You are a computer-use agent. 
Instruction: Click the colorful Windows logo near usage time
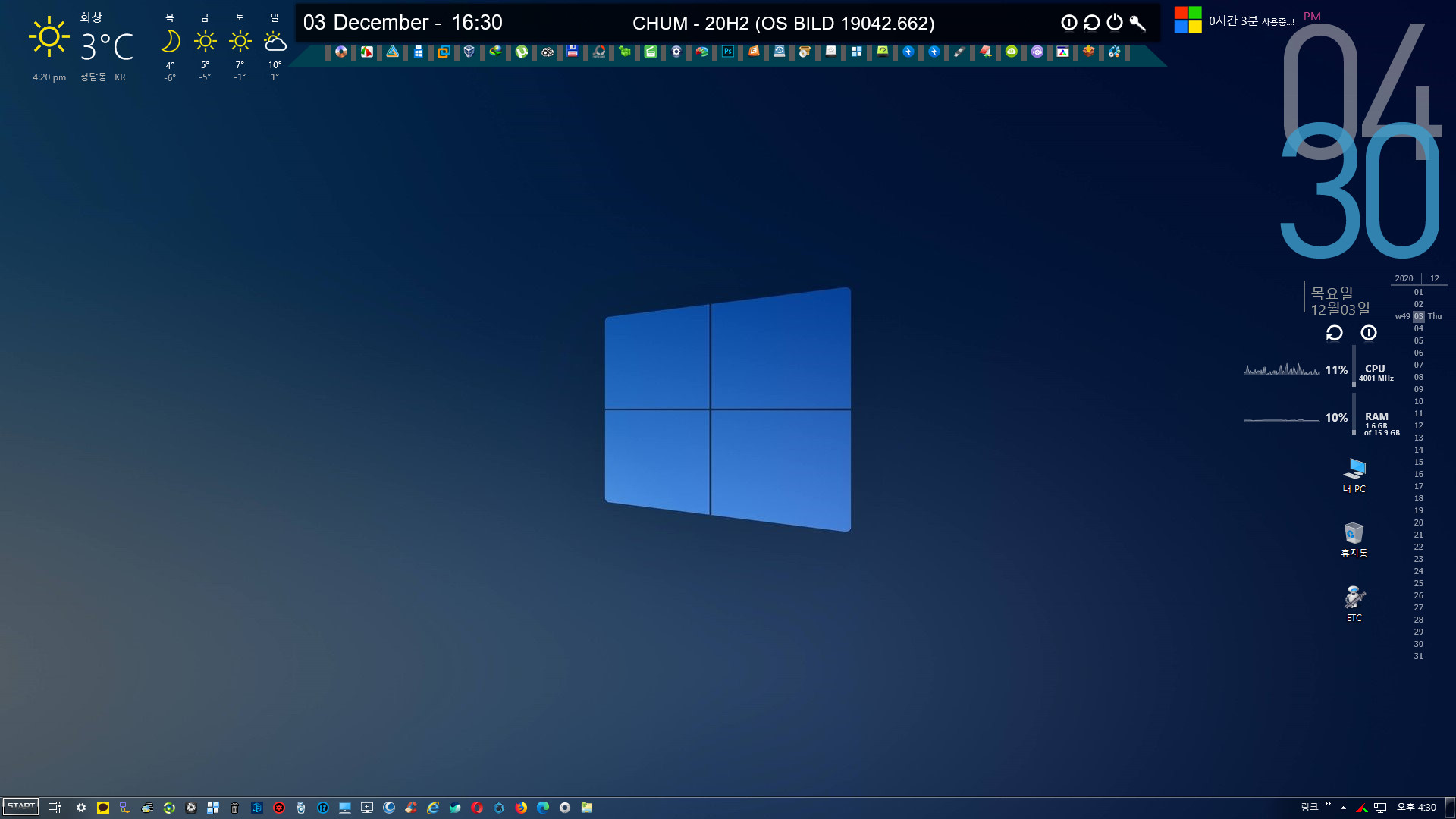(x=1188, y=20)
